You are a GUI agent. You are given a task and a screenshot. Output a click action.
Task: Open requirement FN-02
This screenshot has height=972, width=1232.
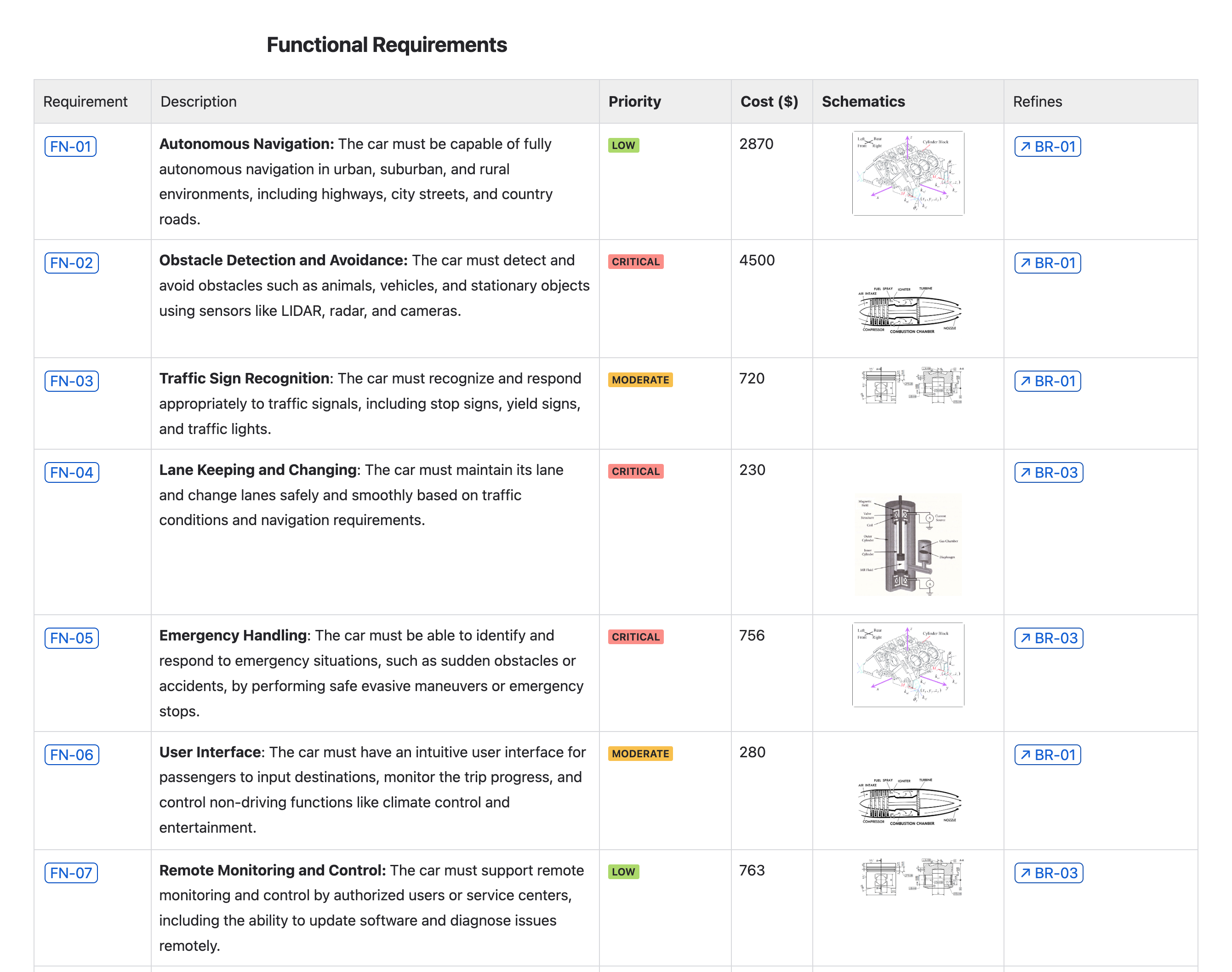71,263
